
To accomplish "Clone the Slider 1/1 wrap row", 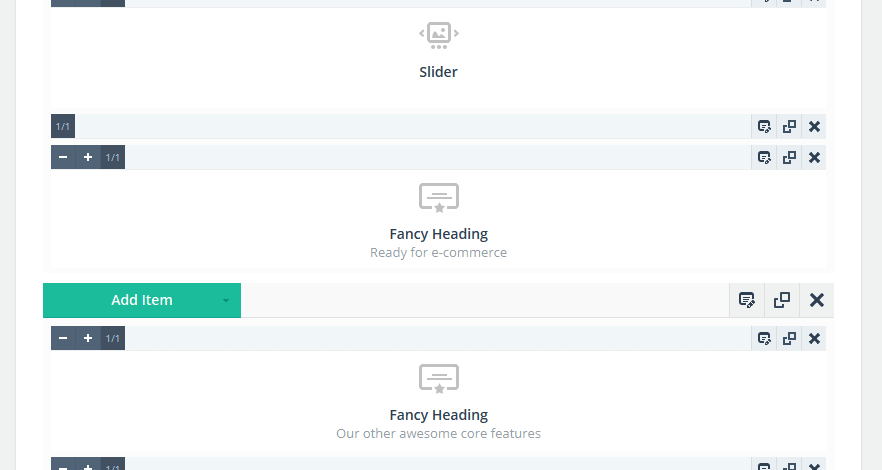I will (x=789, y=126).
